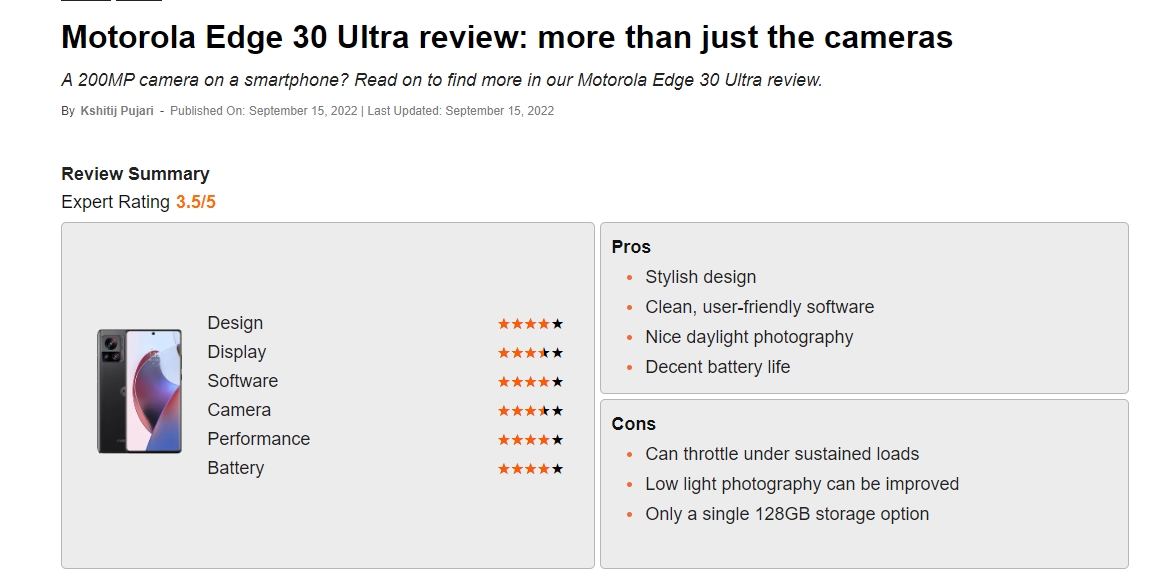The image size is (1153, 587).
Task: Click the Performance star rating icons
Action: (530, 440)
